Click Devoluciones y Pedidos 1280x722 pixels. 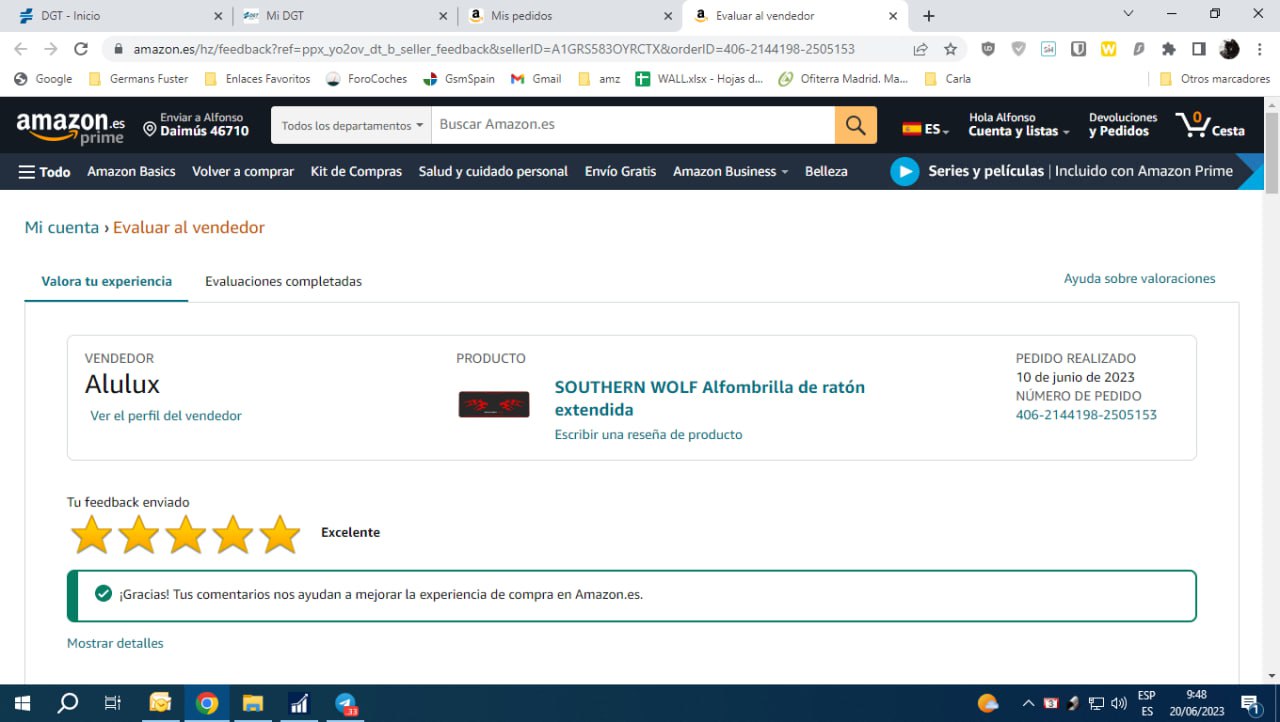[x=1123, y=125]
